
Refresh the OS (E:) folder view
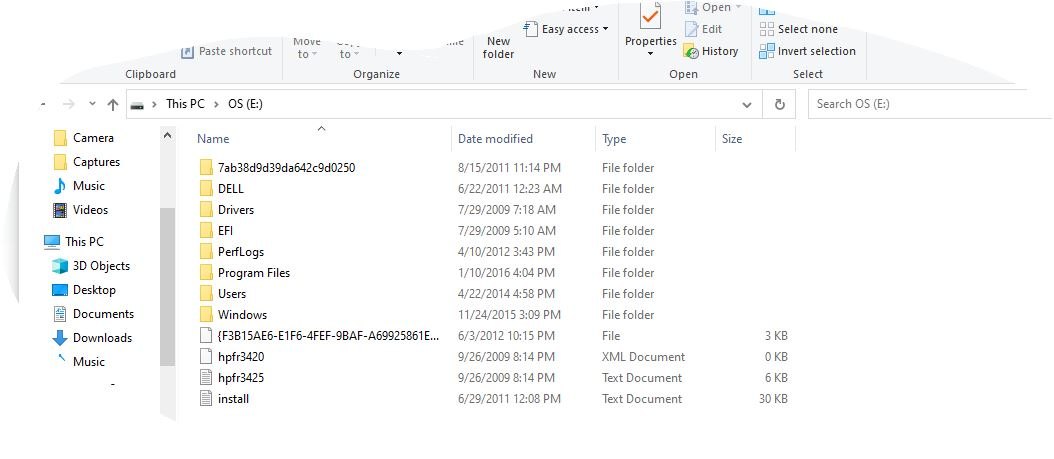tap(780, 104)
